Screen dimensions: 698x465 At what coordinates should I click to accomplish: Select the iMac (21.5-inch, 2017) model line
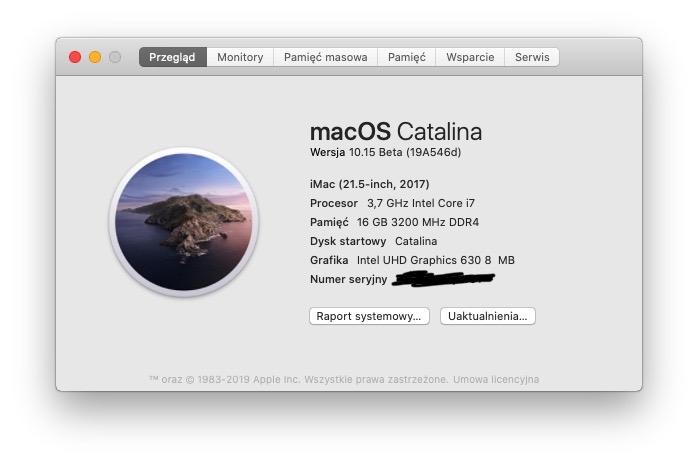(x=370, y=184)
